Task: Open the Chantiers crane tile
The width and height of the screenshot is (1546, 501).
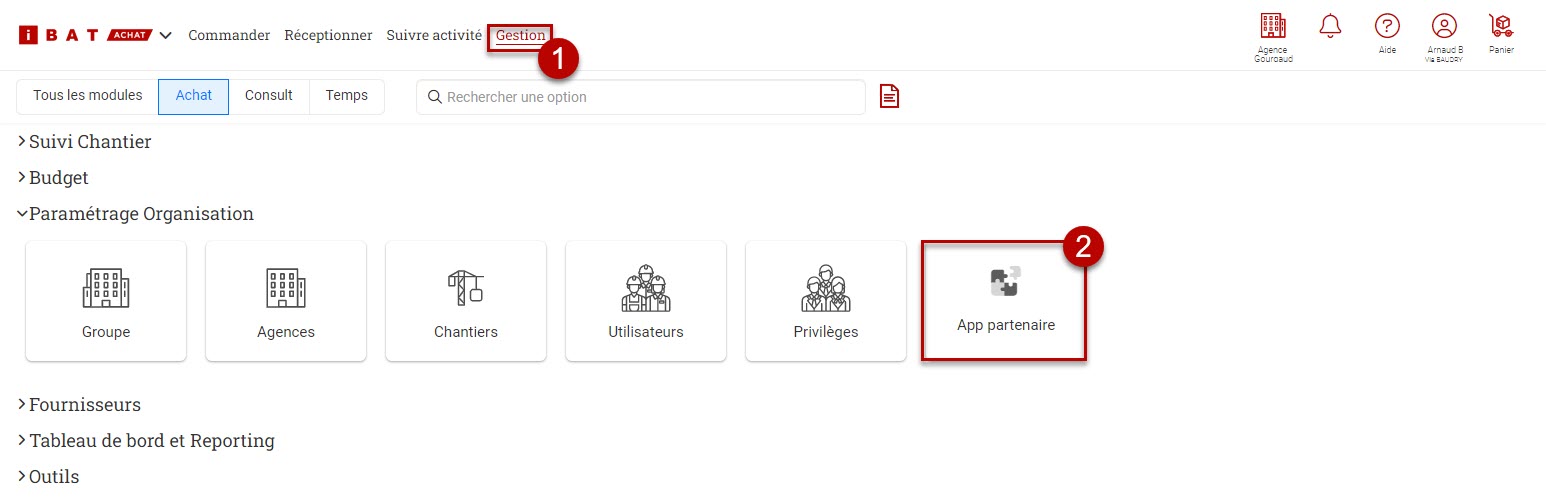Action: [x=466, y=300]
